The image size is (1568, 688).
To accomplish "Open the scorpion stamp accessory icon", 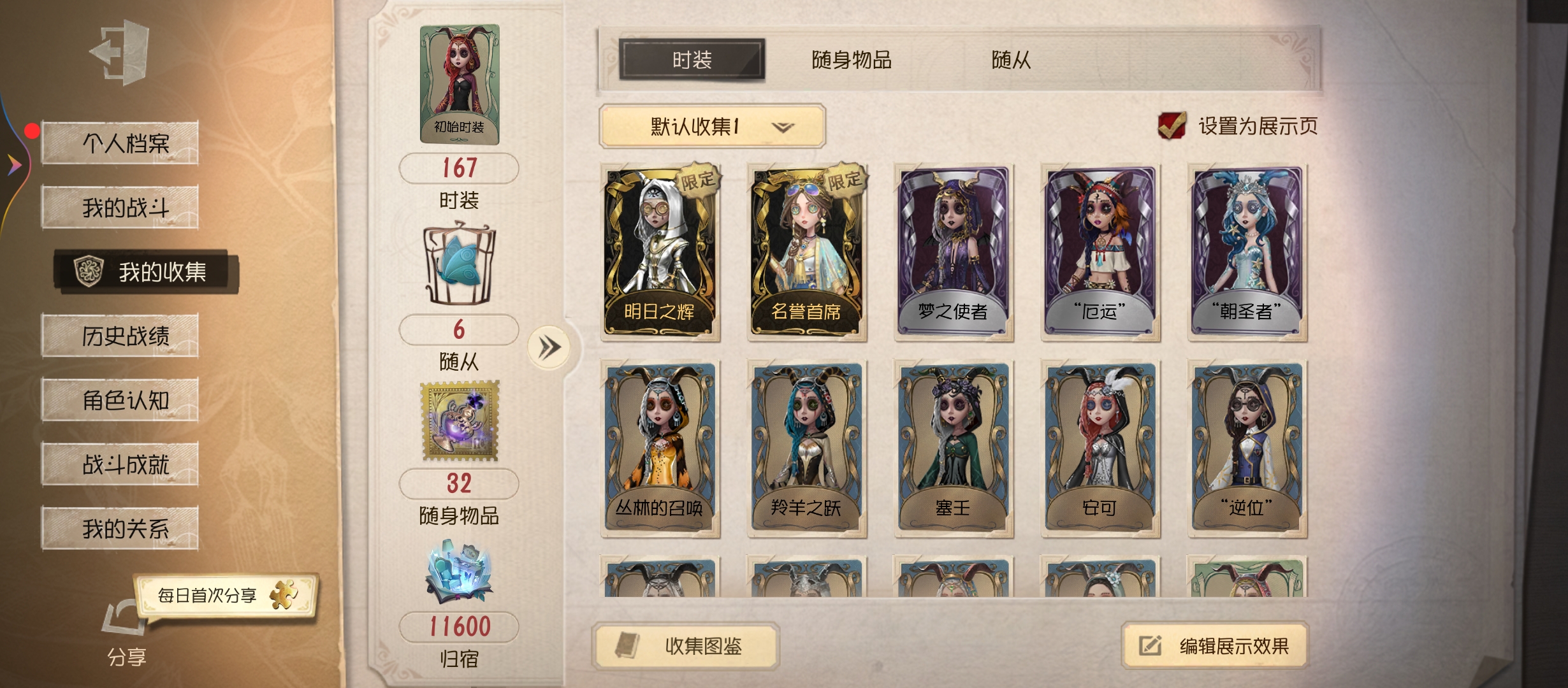I will pyautogui.click(x=460, y=420).
